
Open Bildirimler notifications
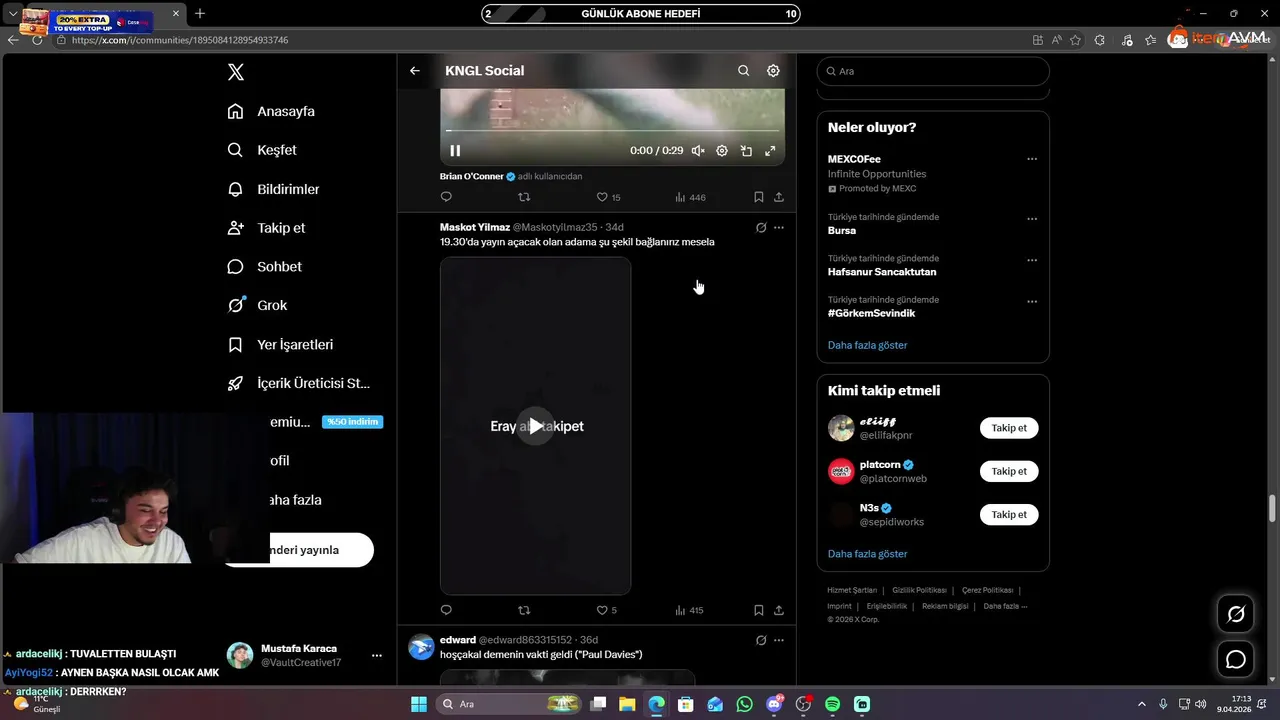(273, 189)
